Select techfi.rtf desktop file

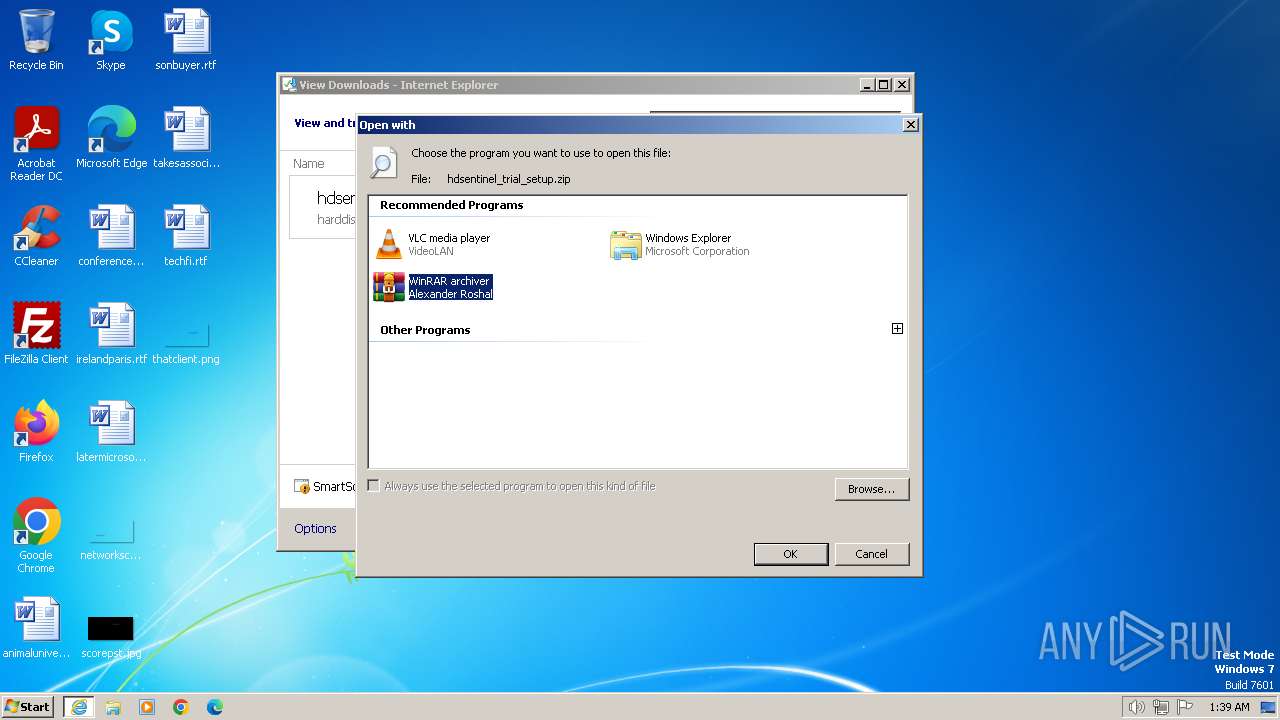pyautogui.click(x=186, y=236)
